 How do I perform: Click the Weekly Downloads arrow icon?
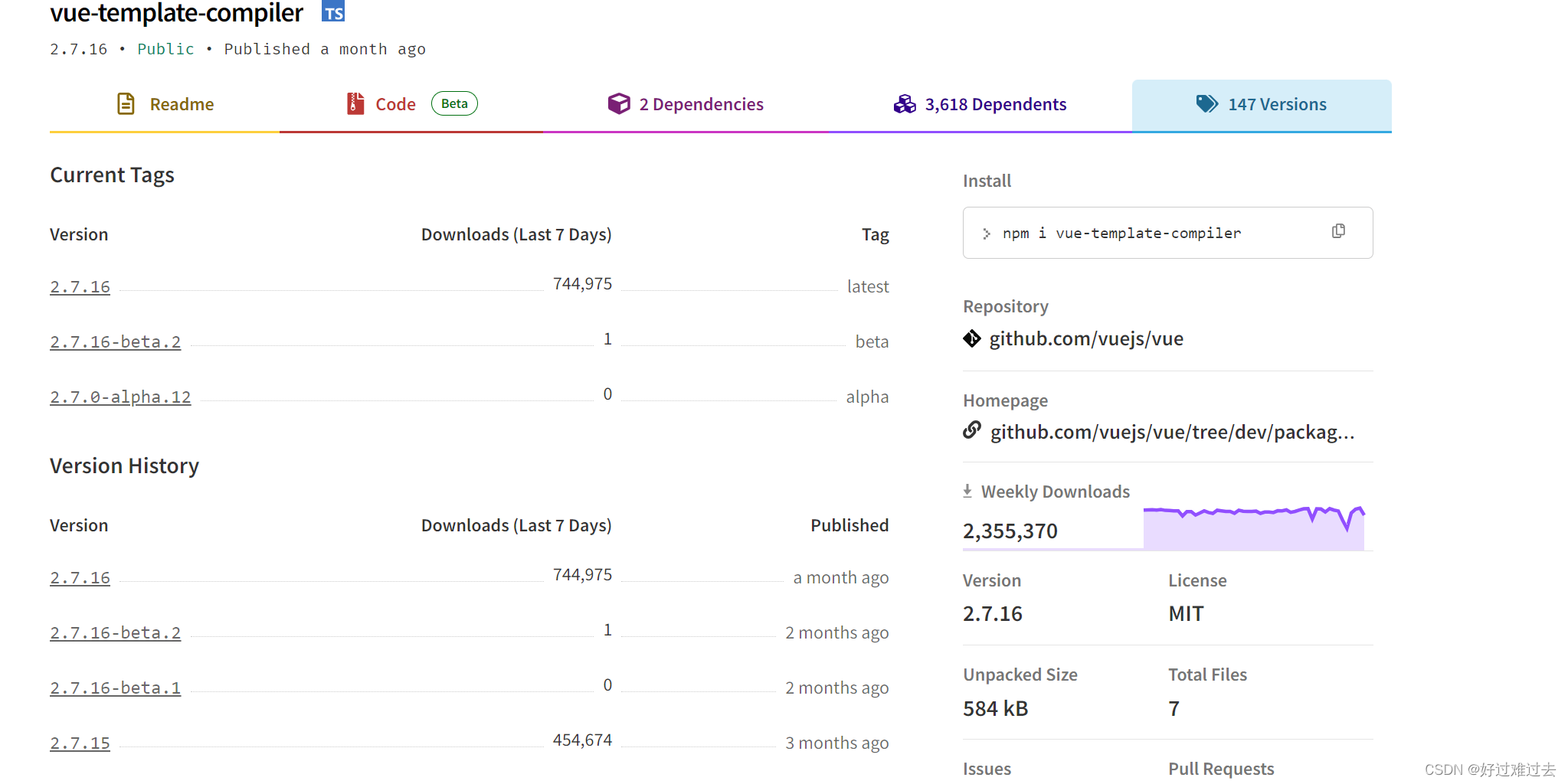click(x=967, y=490)
